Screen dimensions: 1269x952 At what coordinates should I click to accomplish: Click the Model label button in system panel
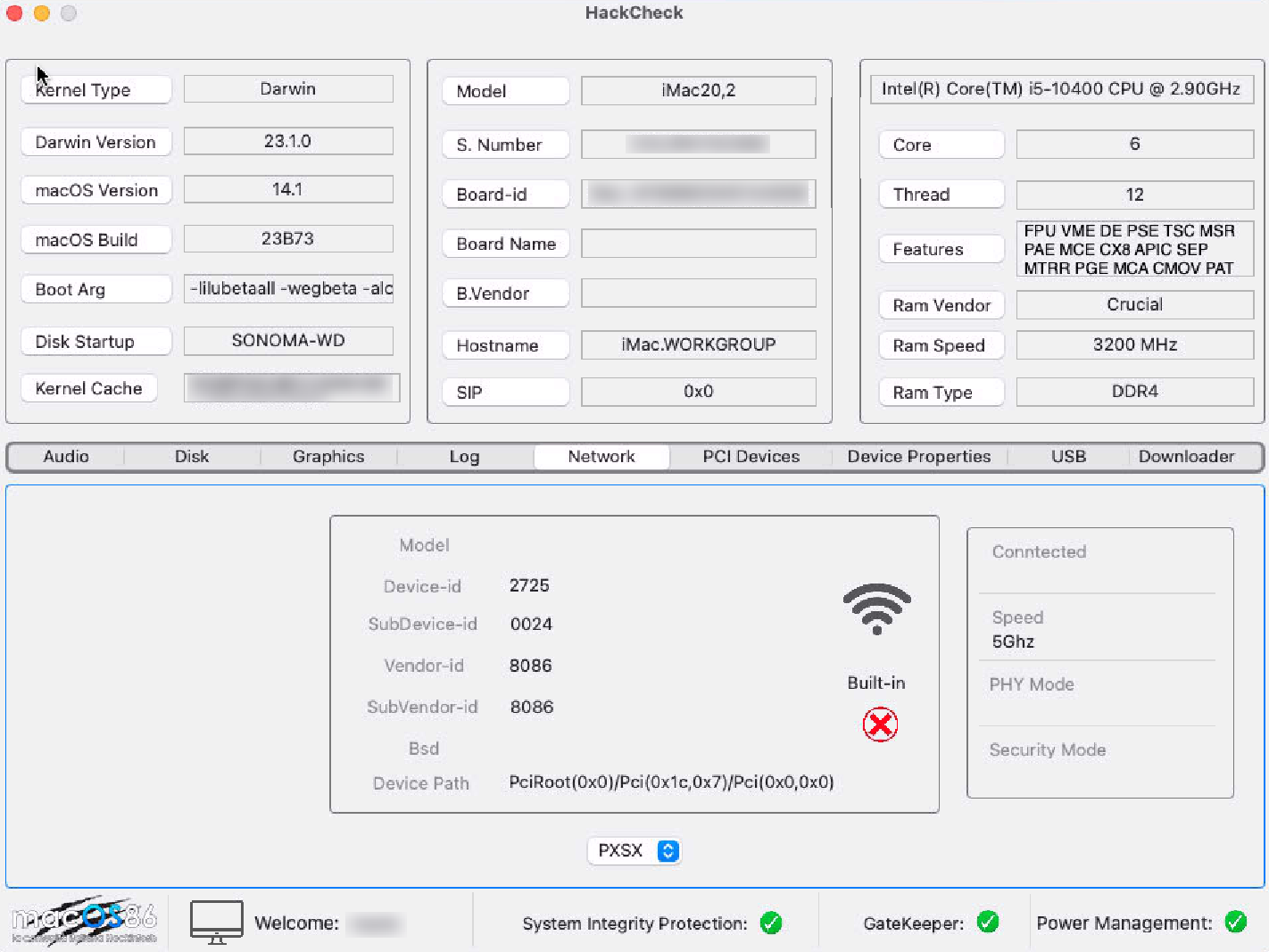point(506,91)
